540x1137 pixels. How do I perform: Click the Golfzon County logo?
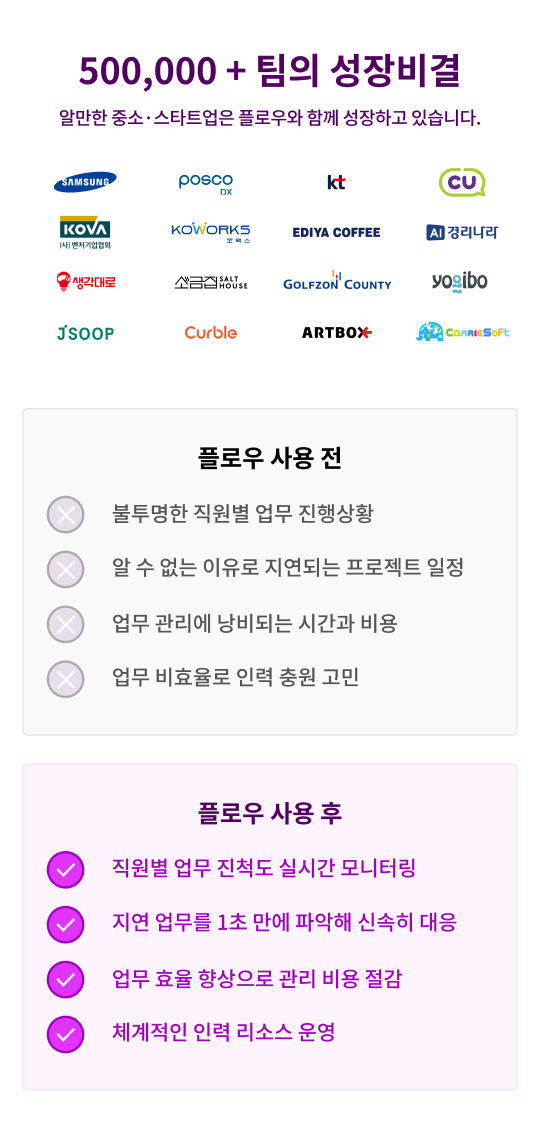click(337, 281)
